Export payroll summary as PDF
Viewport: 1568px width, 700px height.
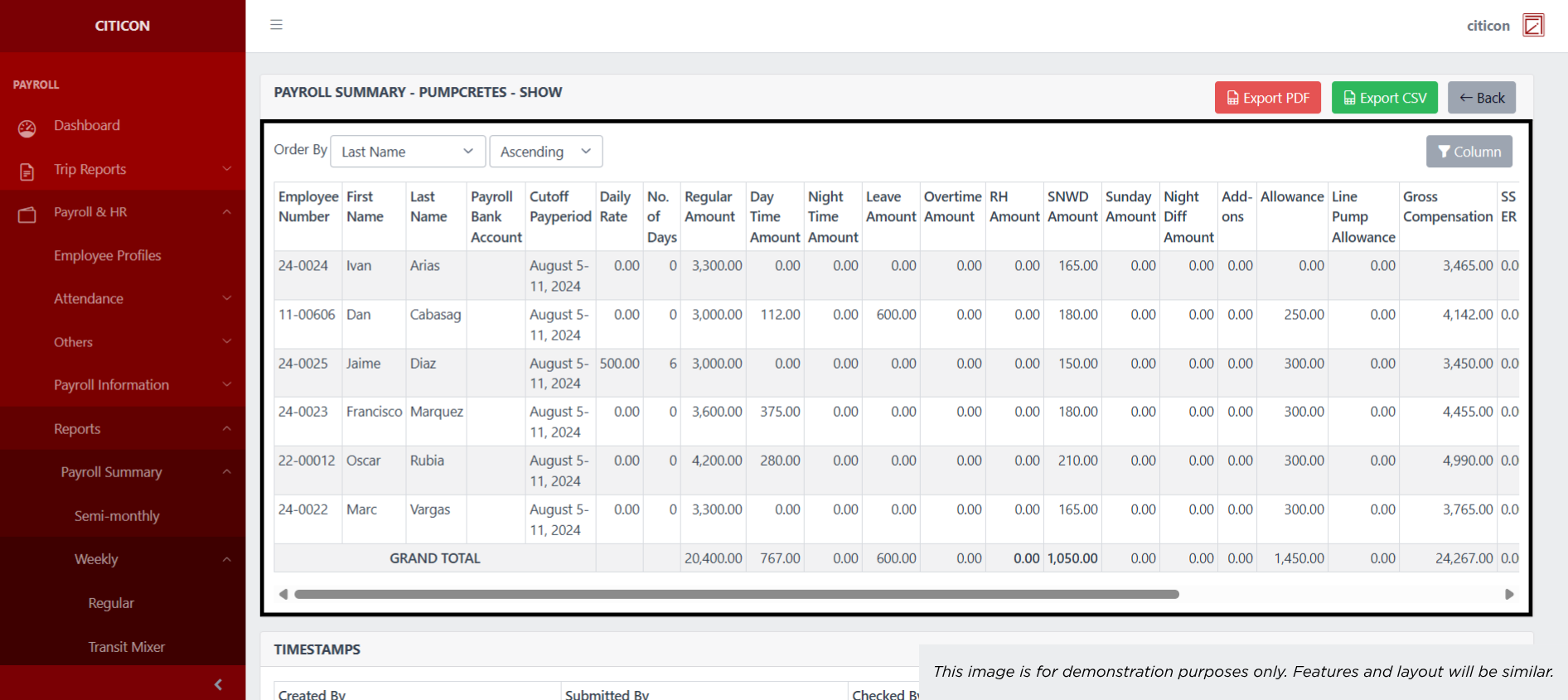pyautogui.click(x=1267, y=98)
